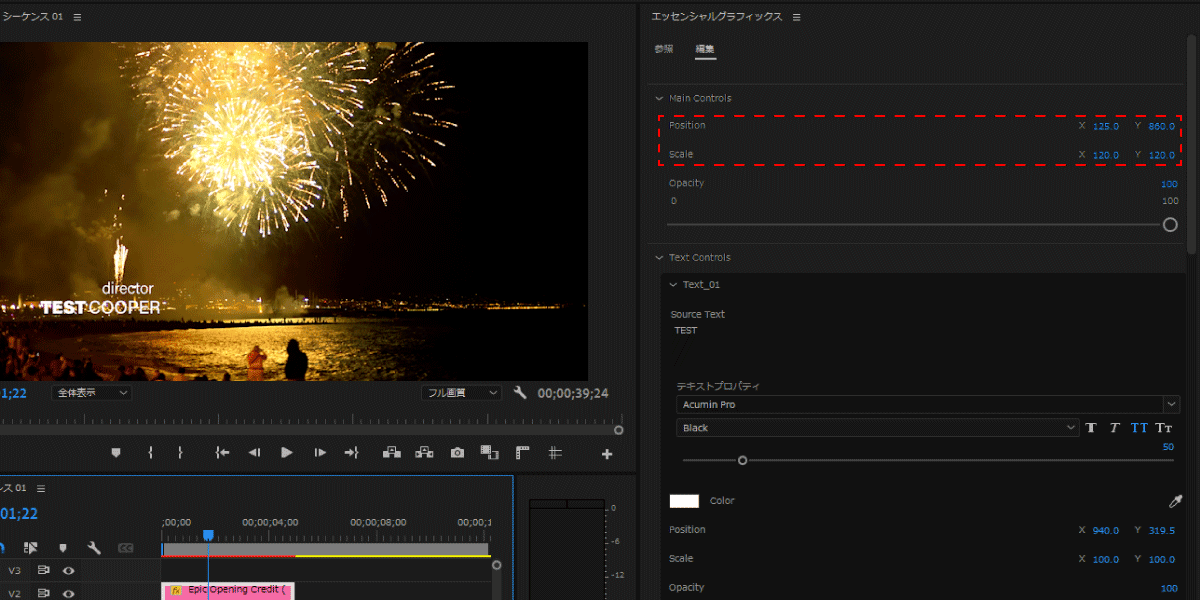The height and width of the screenshot is (600, 1200).
Task: Toggle V3 track output eye
Action: coord(69,570)
